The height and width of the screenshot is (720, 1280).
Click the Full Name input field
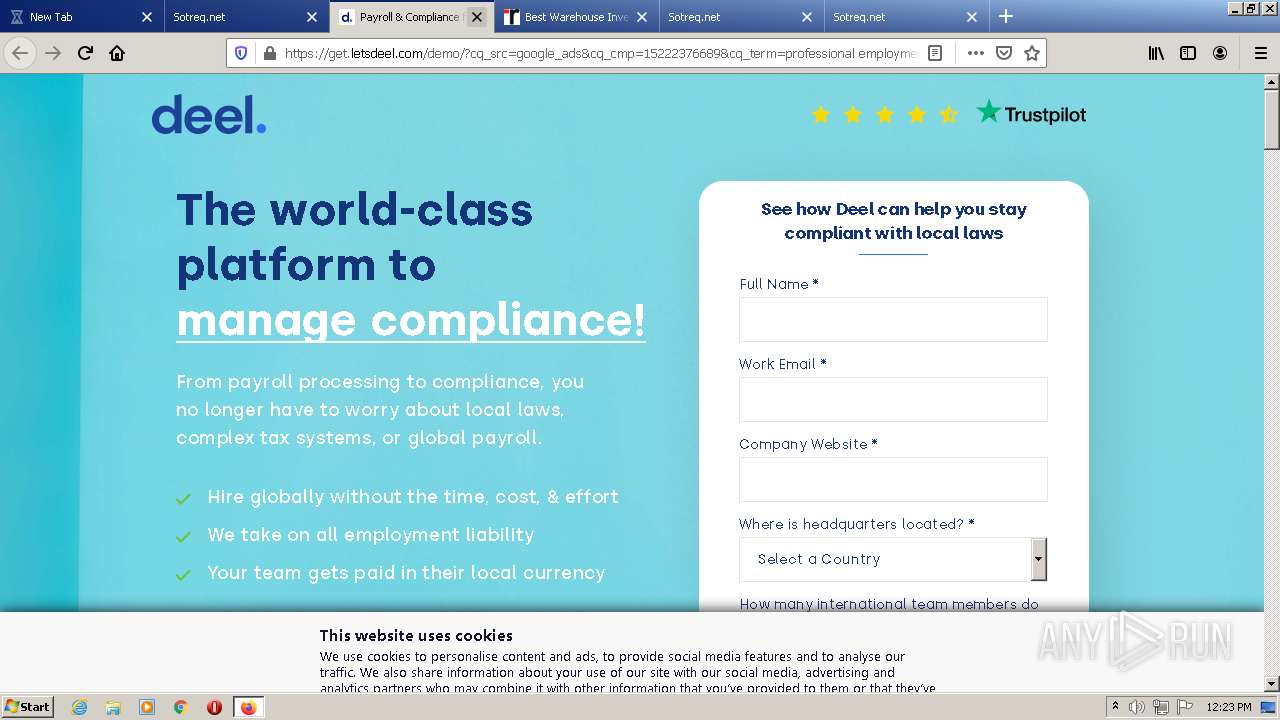point(893,319)
